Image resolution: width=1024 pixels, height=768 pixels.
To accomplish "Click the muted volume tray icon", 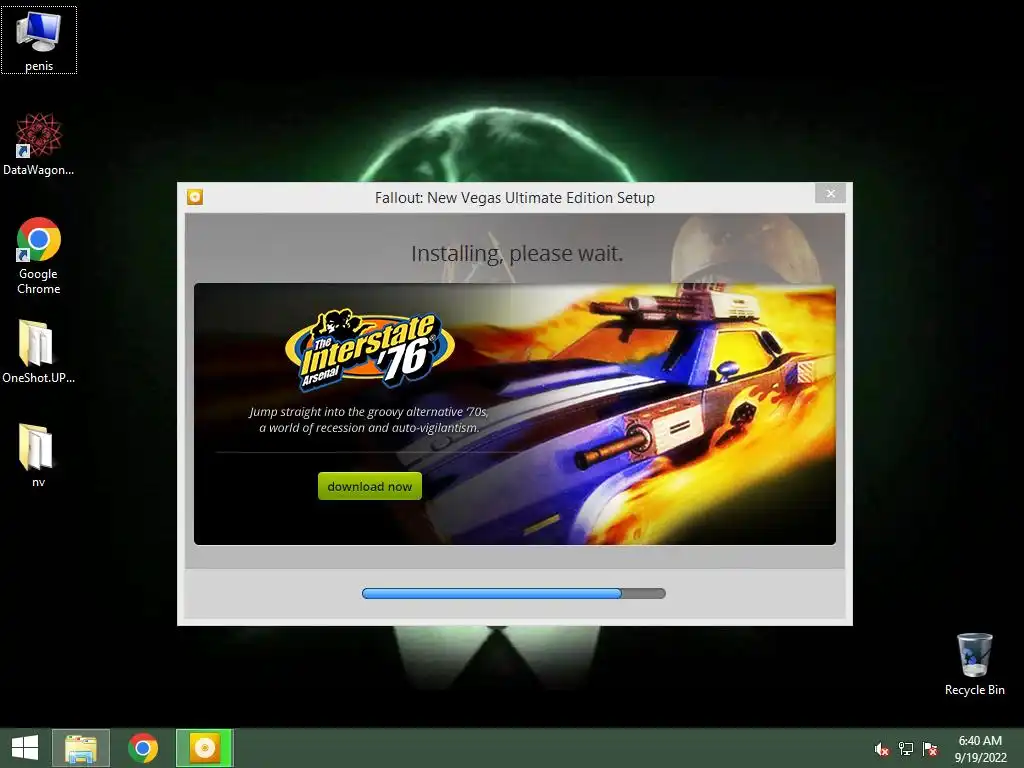I will tap(882, 749).
